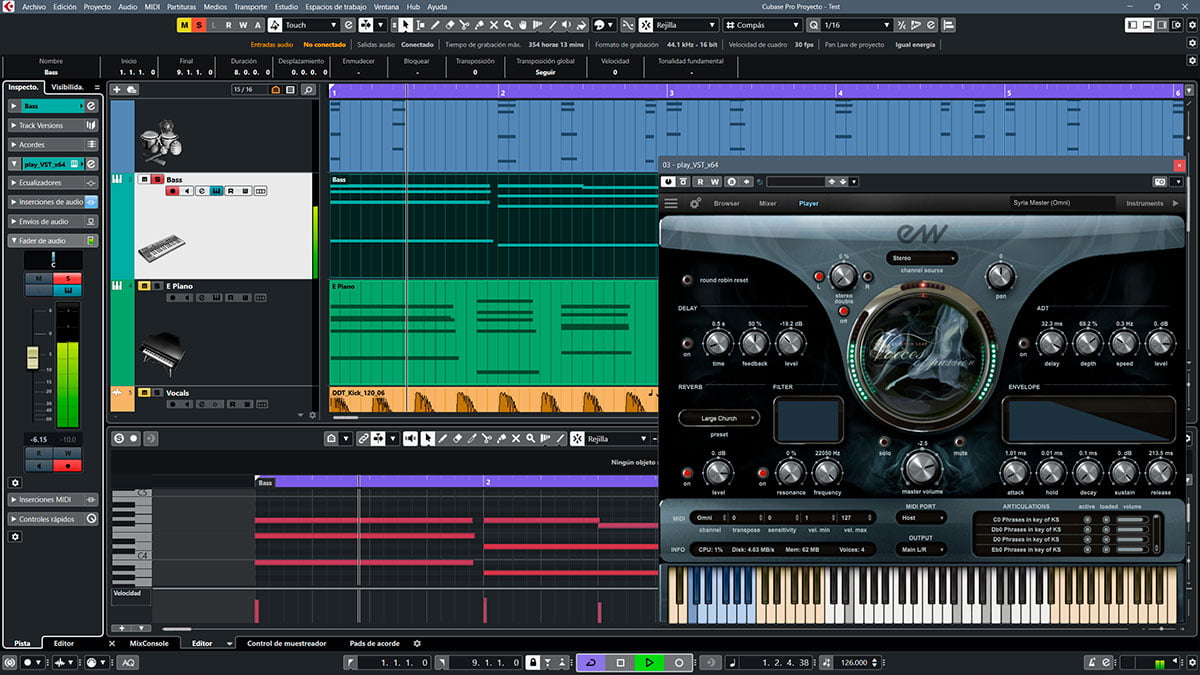Click the Browser button in Play plugin
Image resolution: width=1200 pixels, height=675 pixels.
pyautogui.click(x=727, y=203)
